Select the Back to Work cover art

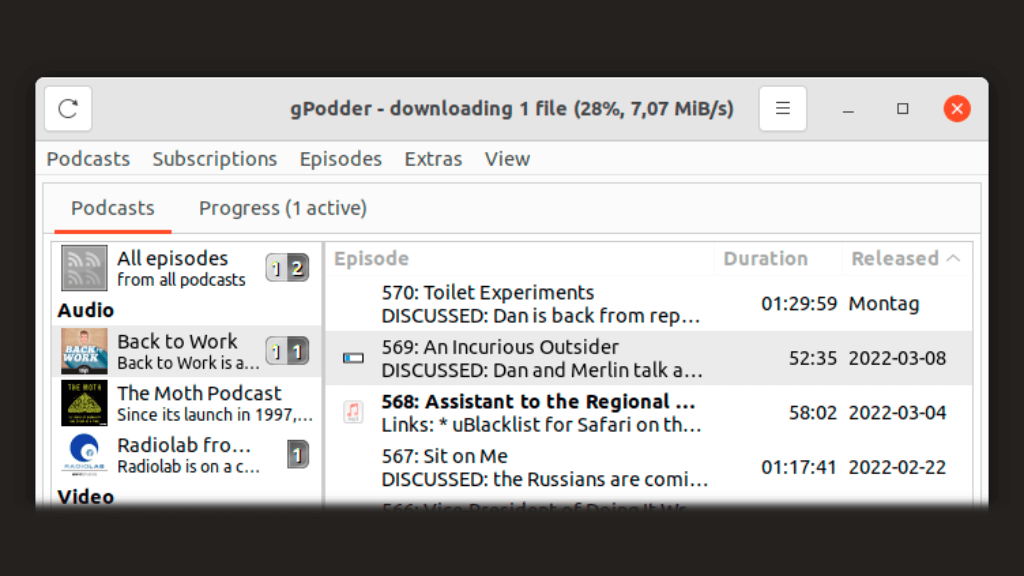point(84,351)
